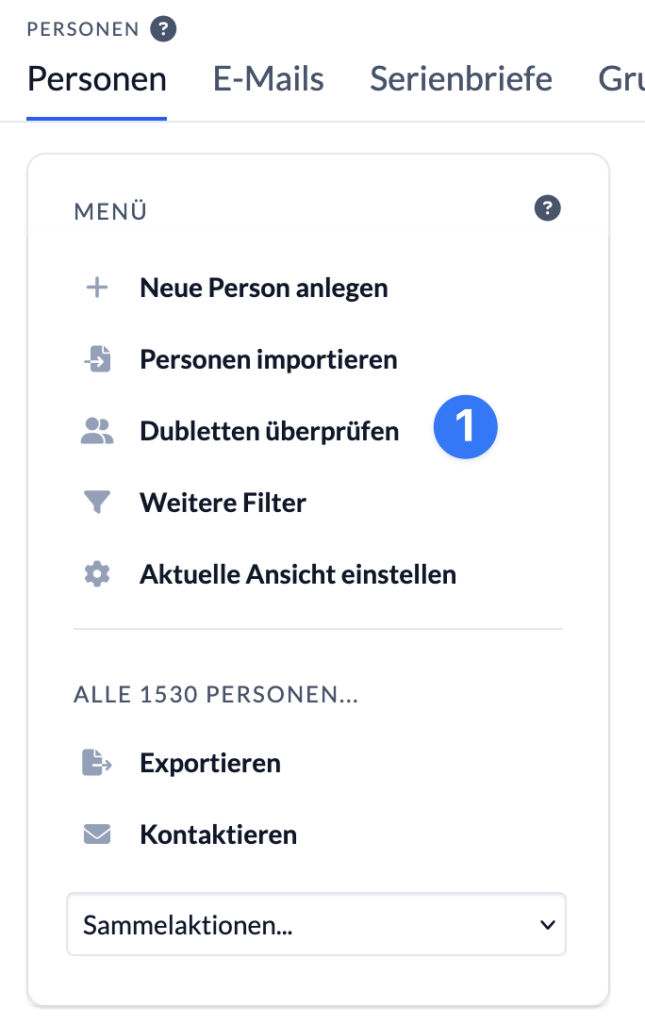Open the Serienbriefe tab

point(461,78)
